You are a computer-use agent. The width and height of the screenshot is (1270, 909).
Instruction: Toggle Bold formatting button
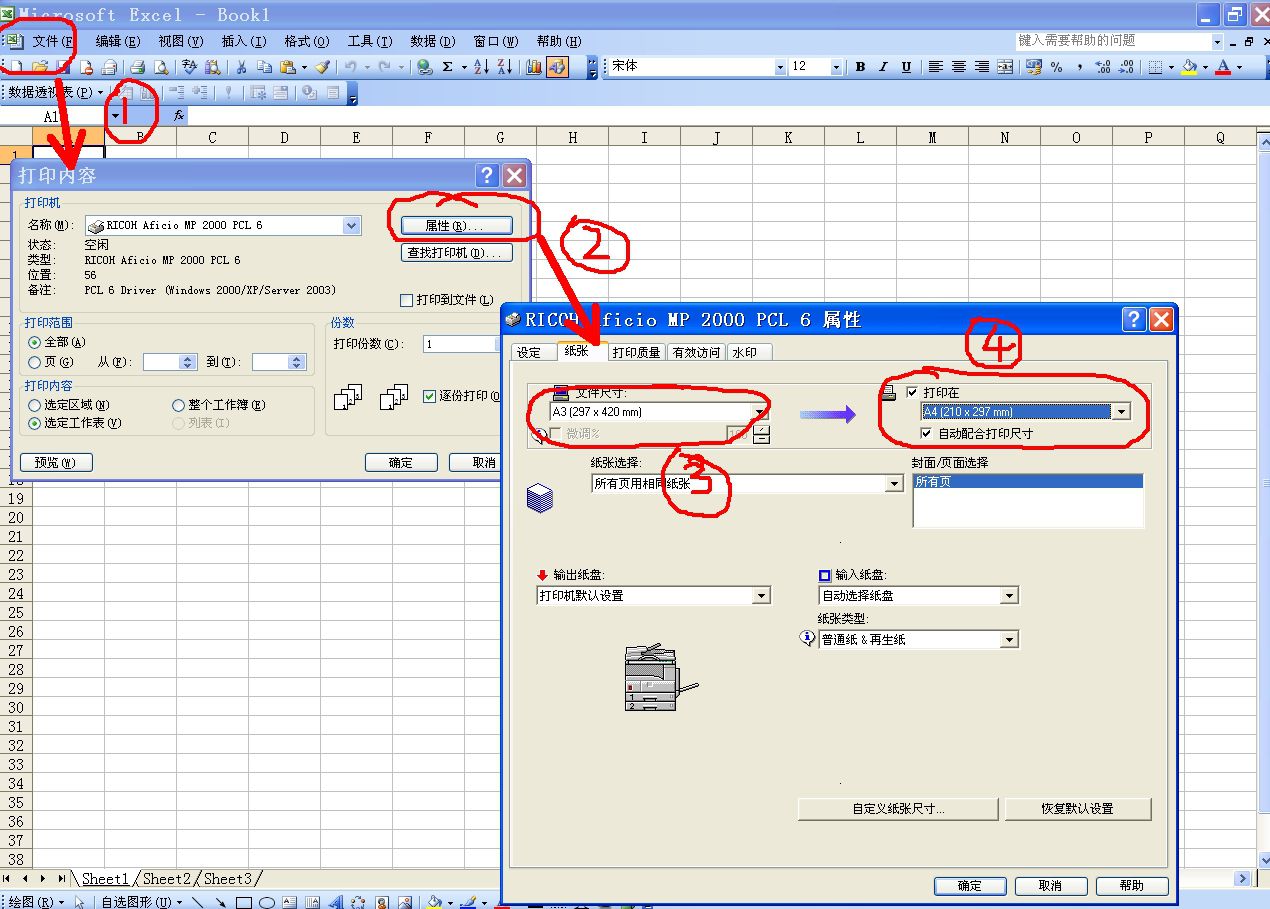click(x=860, y=67)
